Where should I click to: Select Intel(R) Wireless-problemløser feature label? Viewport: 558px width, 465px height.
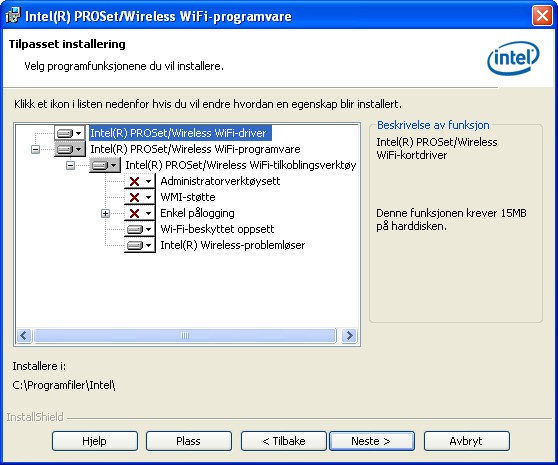(233, 245)
